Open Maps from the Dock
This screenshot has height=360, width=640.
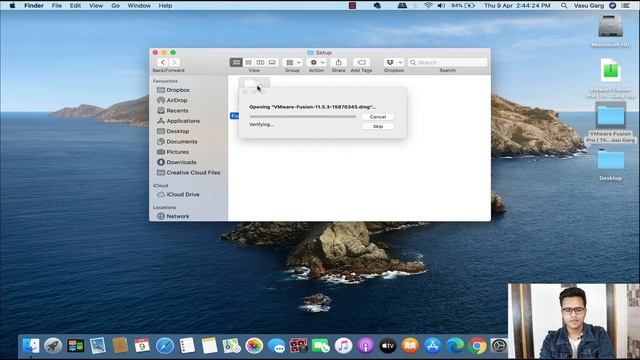click(x=231, y=346)
